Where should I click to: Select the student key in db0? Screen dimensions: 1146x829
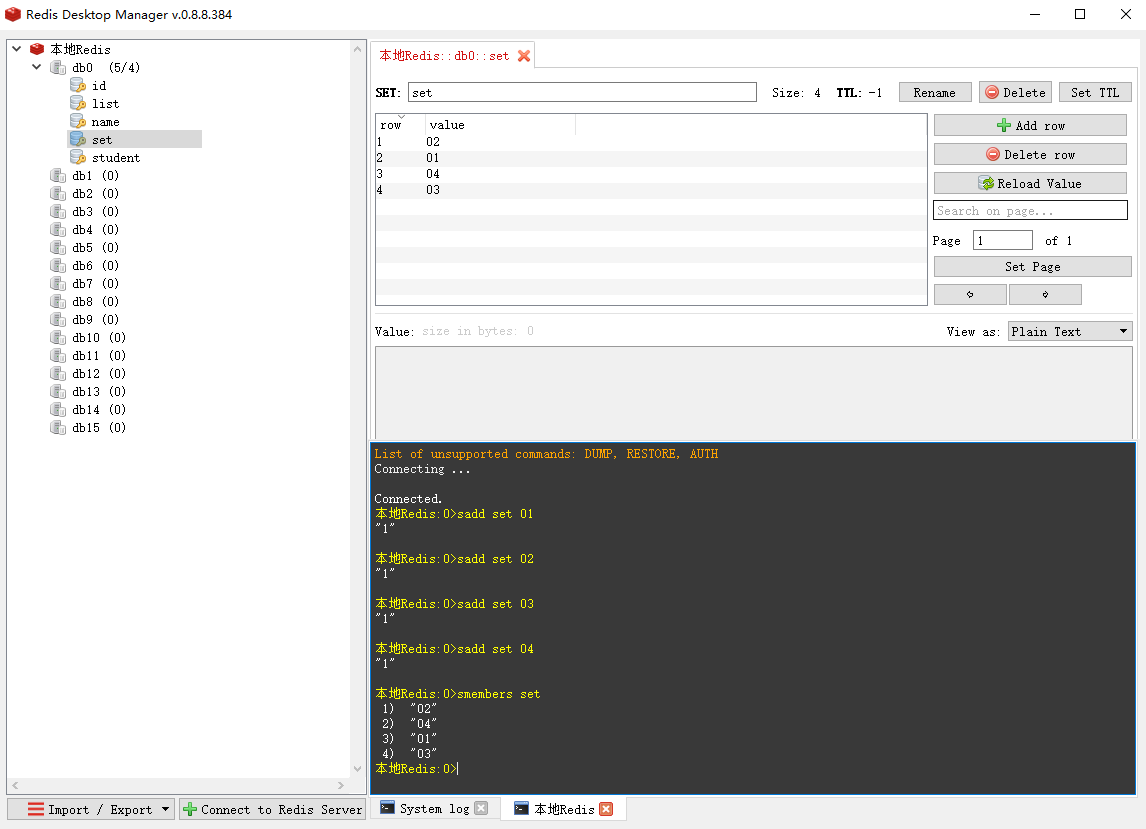tap(115, 157)
